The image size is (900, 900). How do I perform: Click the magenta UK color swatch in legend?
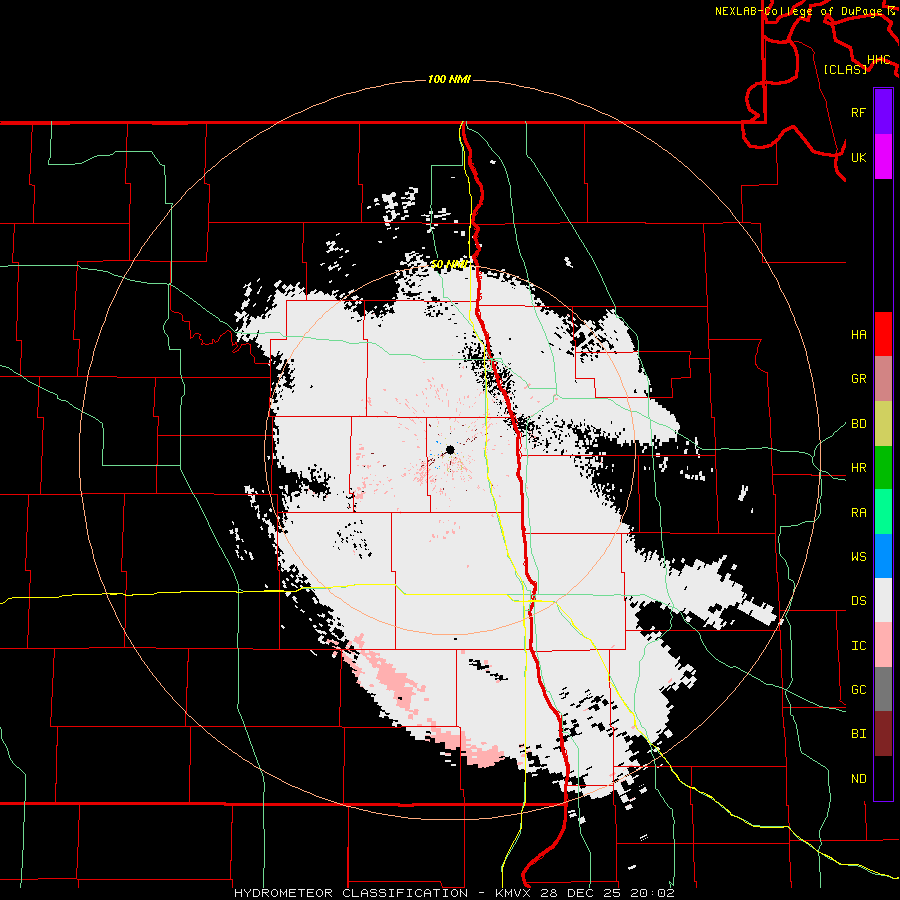[x=883, y=157]
